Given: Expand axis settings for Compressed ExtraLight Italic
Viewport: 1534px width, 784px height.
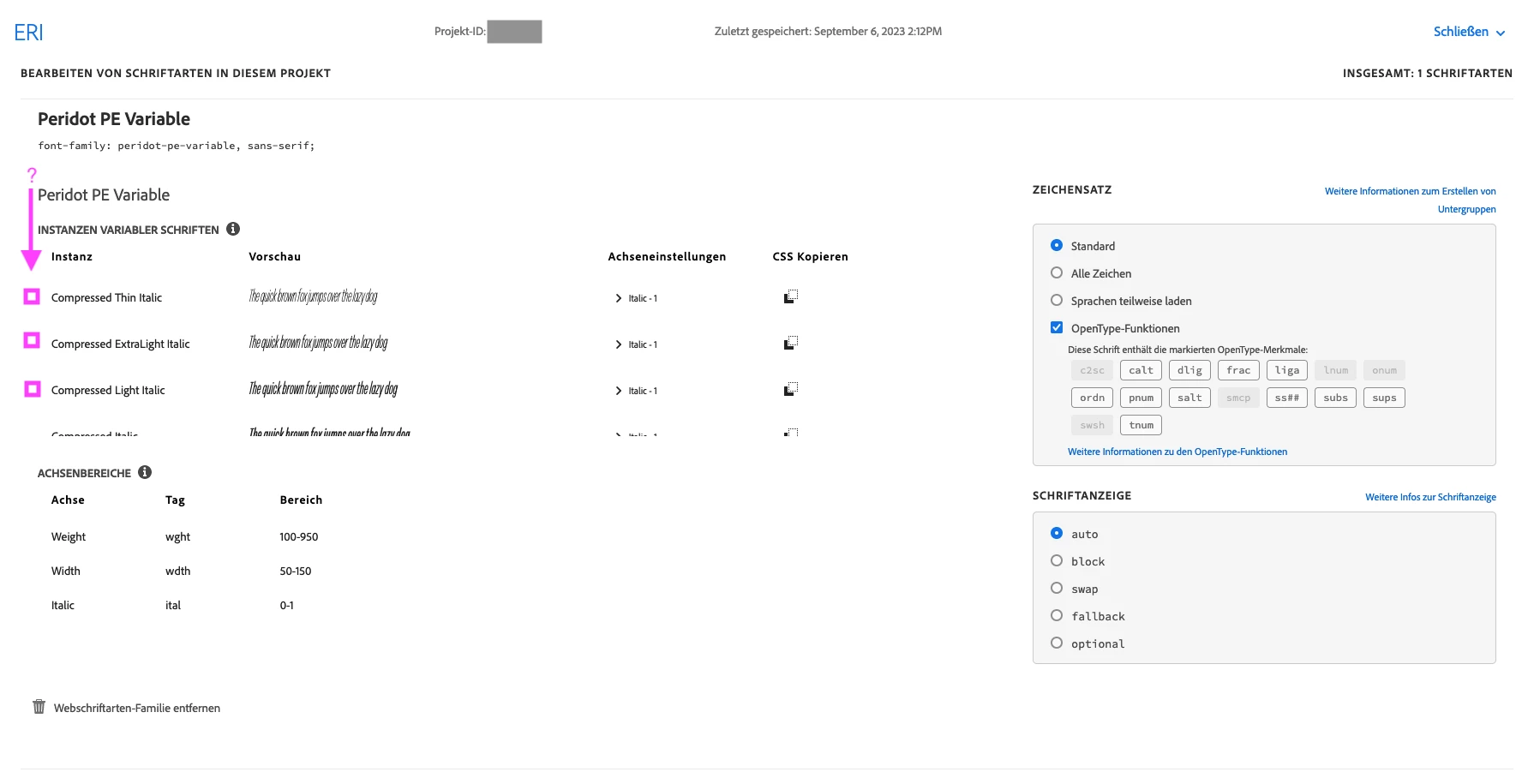Looking at the screenshot, I should (x=619, y=344).
